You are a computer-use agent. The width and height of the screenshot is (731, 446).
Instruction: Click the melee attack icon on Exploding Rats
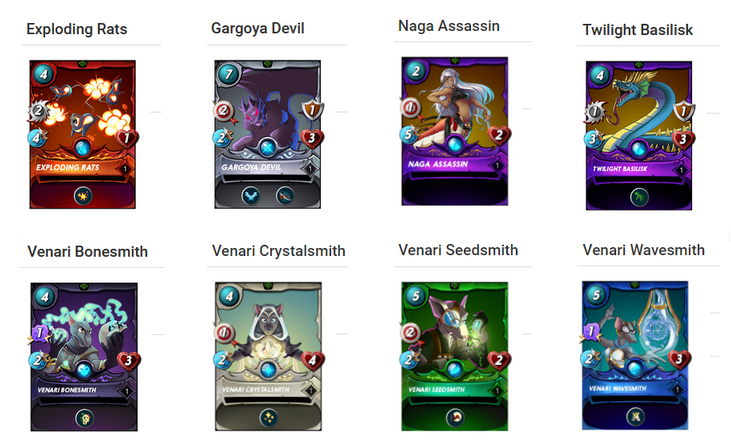pyautogui.click(x=39, y=111)
